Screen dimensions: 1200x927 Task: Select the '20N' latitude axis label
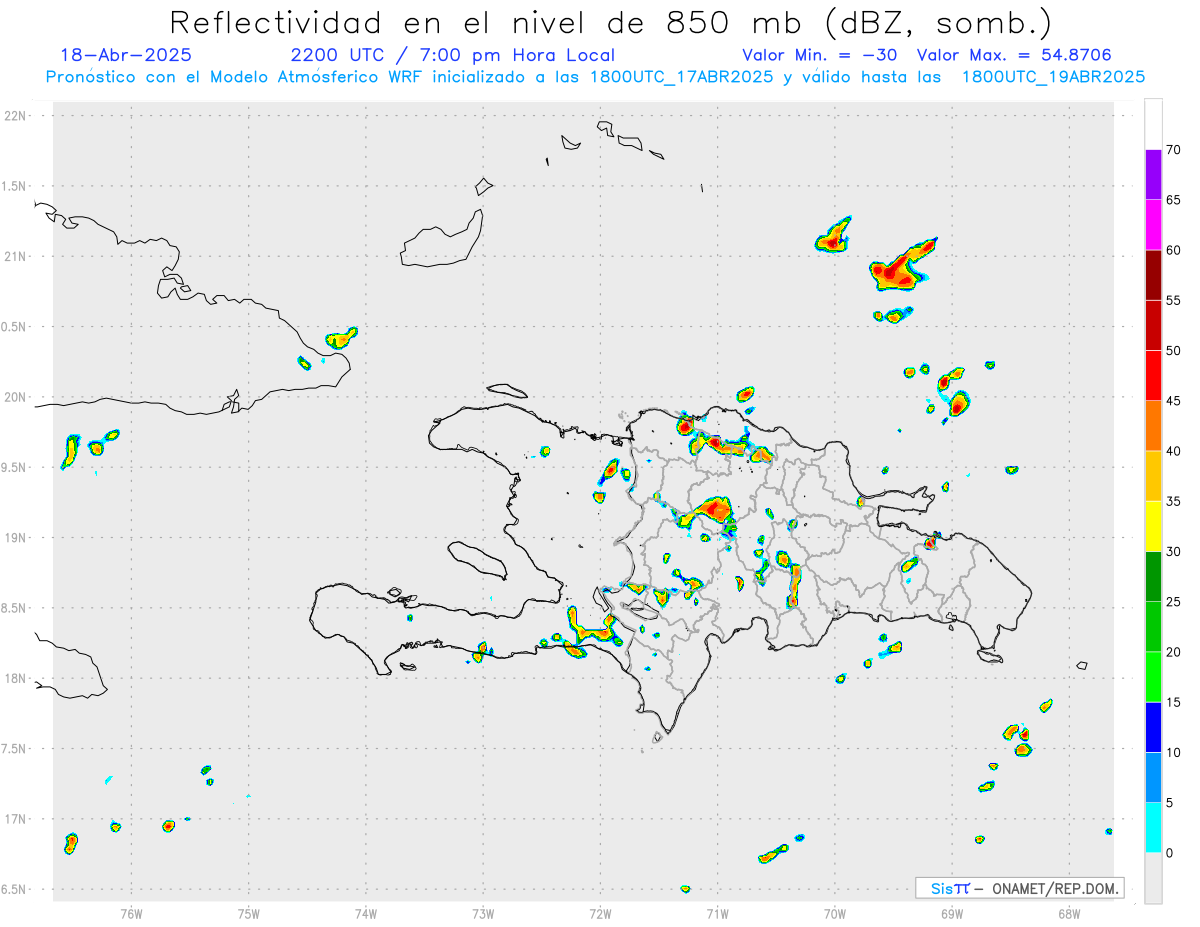16,397
